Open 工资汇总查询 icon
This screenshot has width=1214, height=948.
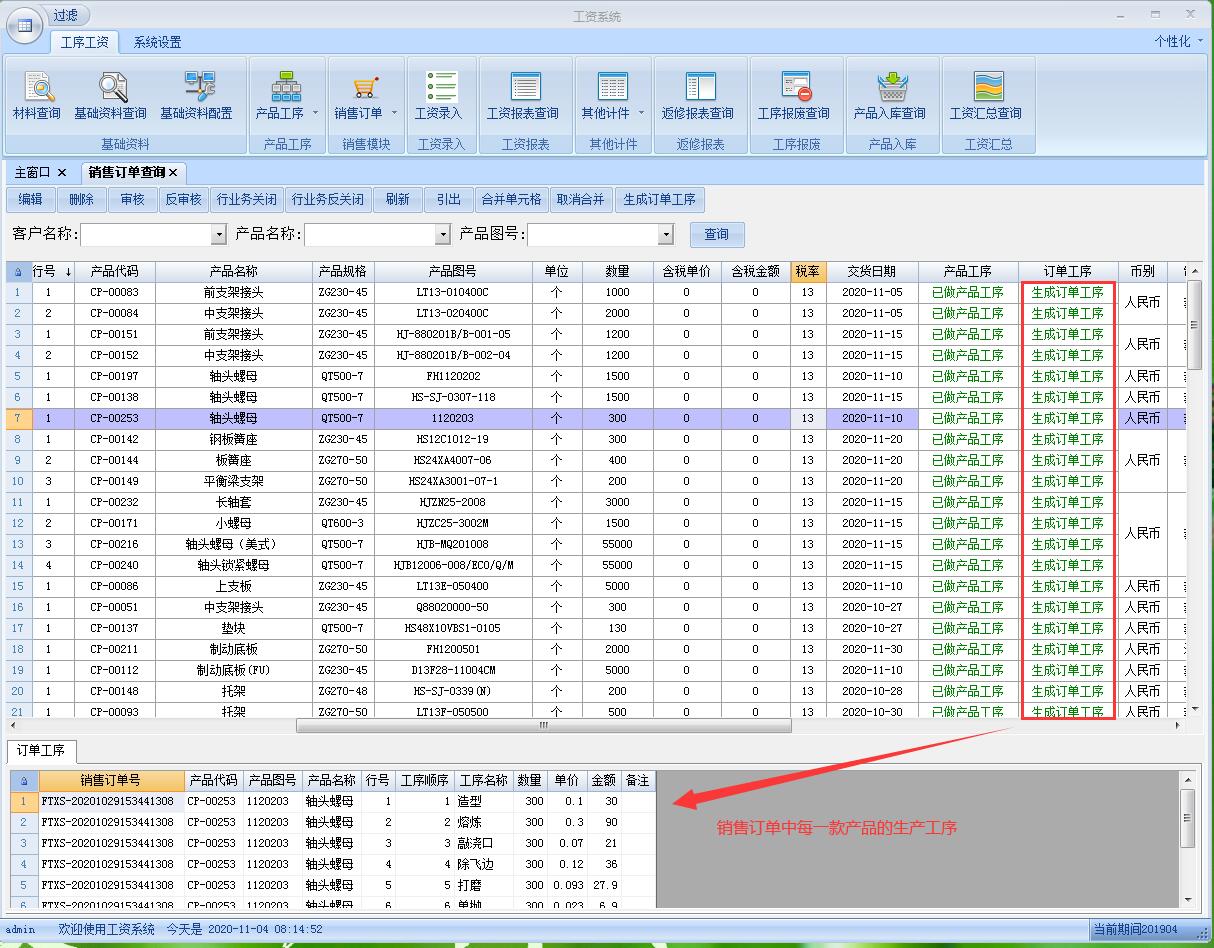pyautogui.click(x=987, y=87)
